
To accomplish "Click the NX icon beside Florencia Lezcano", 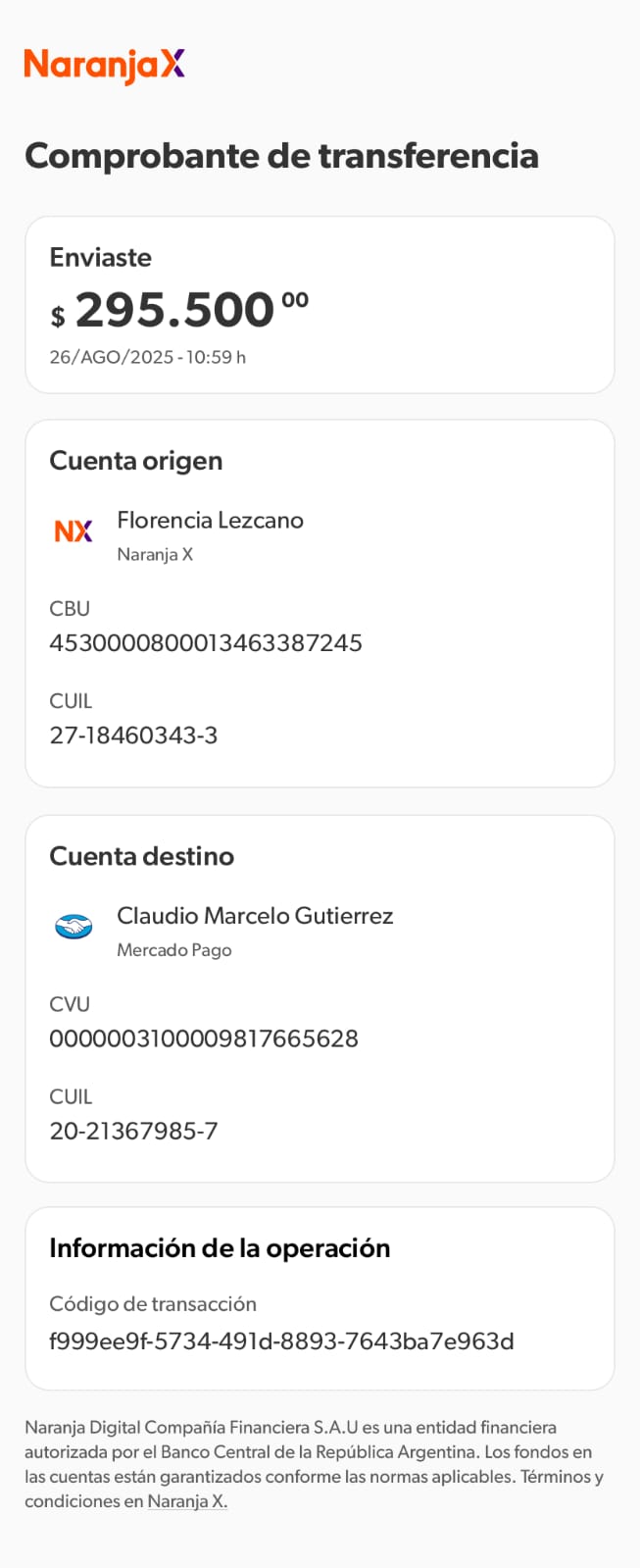I will [x=74, y=531].
